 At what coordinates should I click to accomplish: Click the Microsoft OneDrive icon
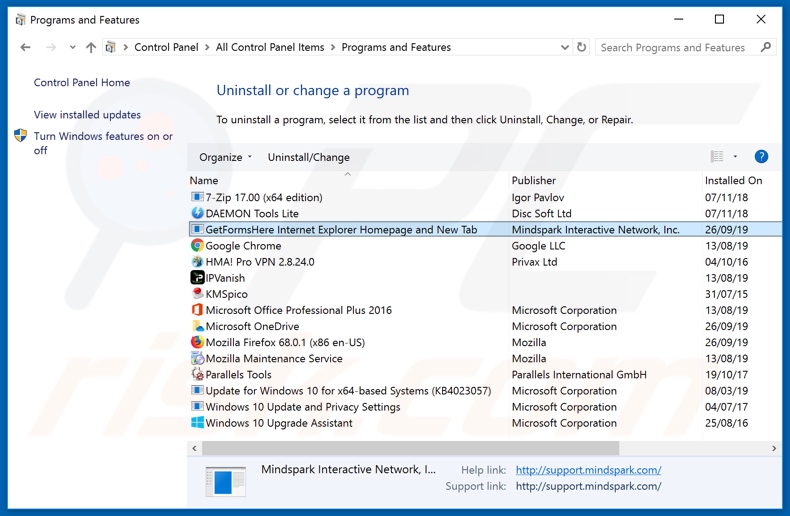(x=197, y=326)
